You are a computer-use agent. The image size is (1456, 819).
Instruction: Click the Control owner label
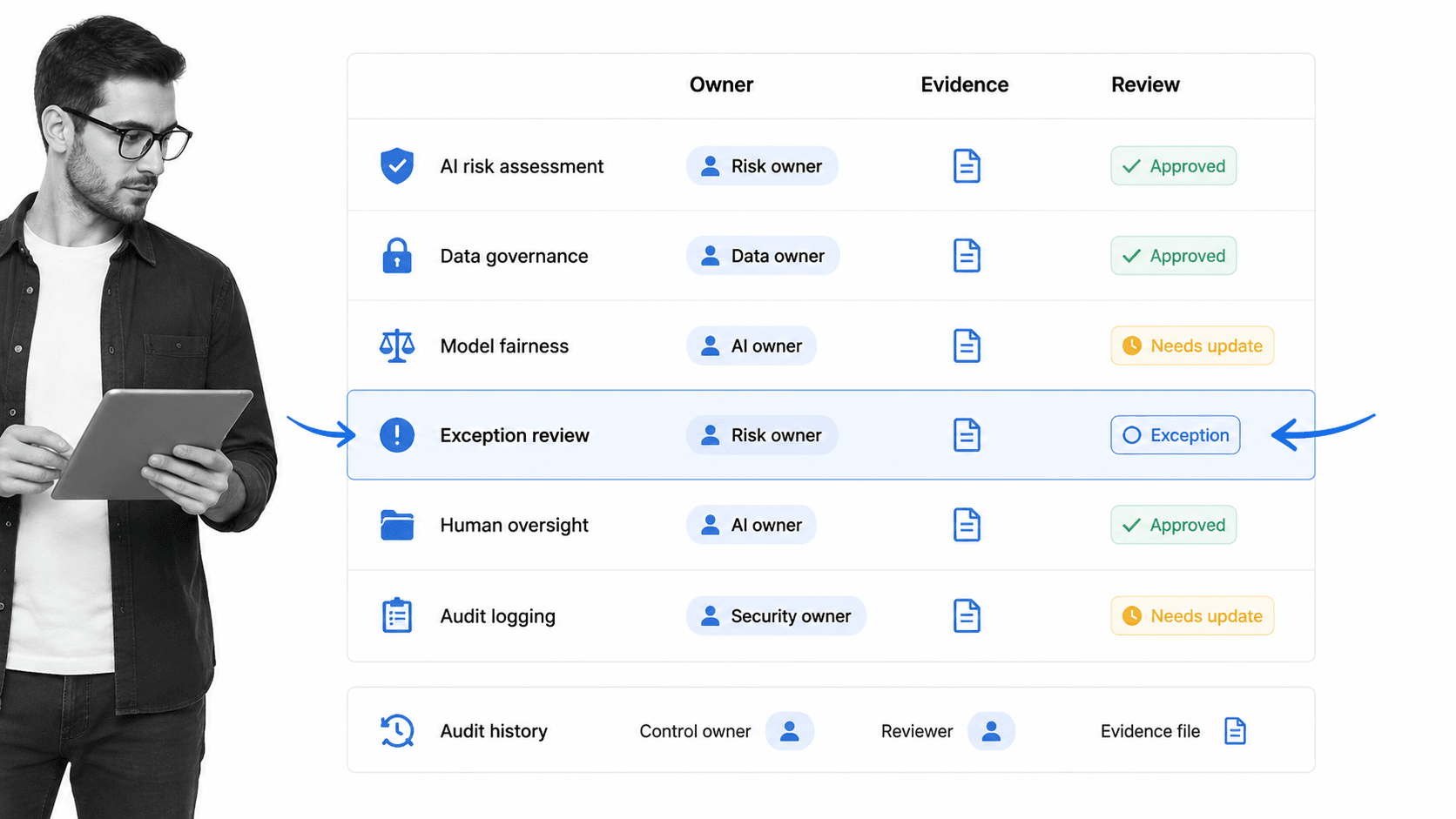(695, 731)
